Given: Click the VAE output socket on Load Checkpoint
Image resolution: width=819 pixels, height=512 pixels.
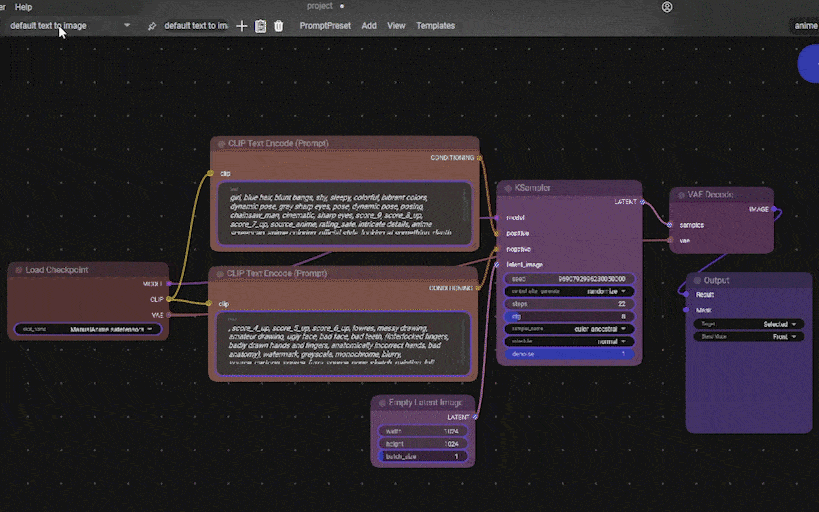Looking at the screenshot, I should (x=169, y=315).
